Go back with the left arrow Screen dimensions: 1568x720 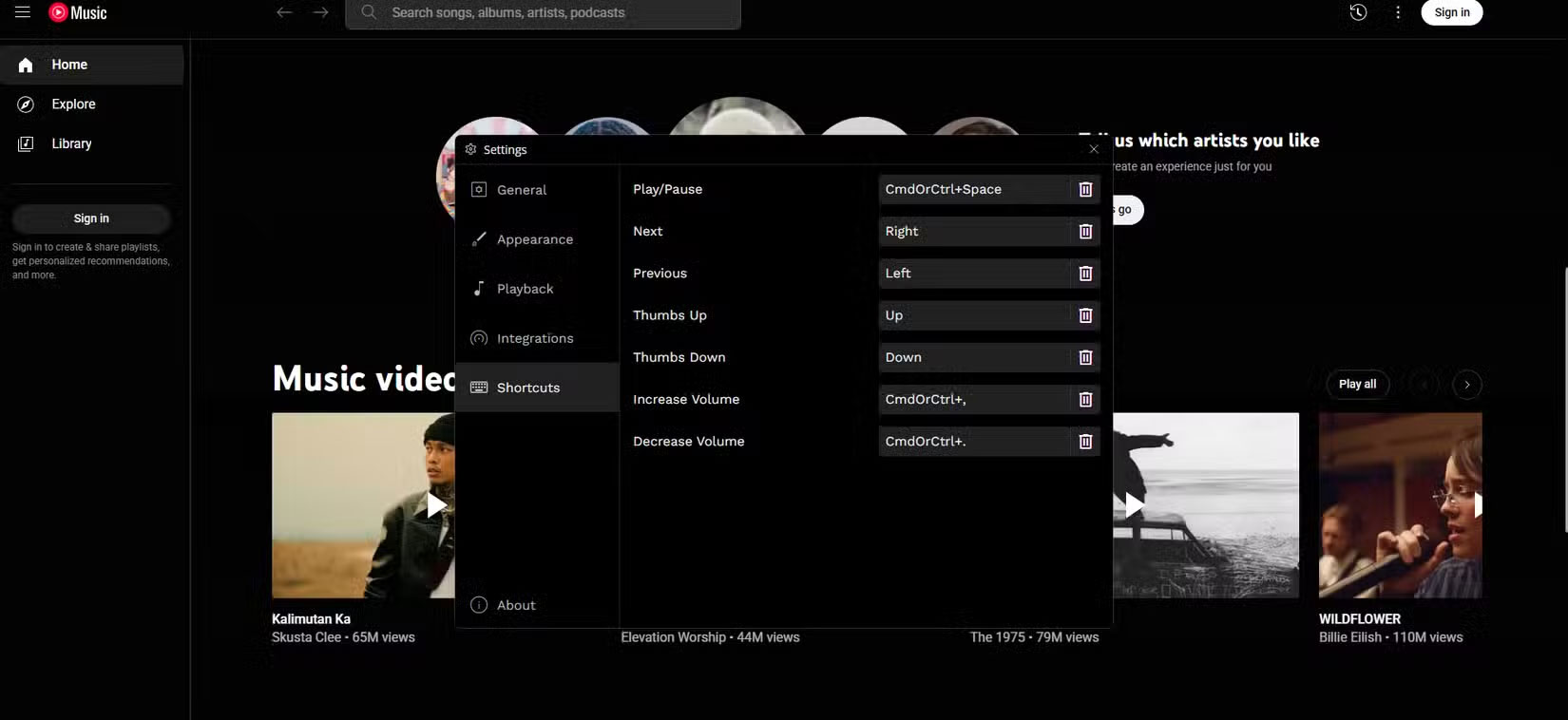point(284,12)
